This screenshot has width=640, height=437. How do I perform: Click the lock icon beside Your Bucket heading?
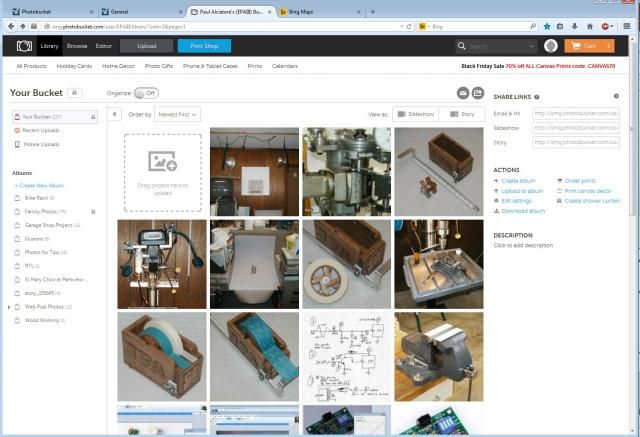pos(74,93)
